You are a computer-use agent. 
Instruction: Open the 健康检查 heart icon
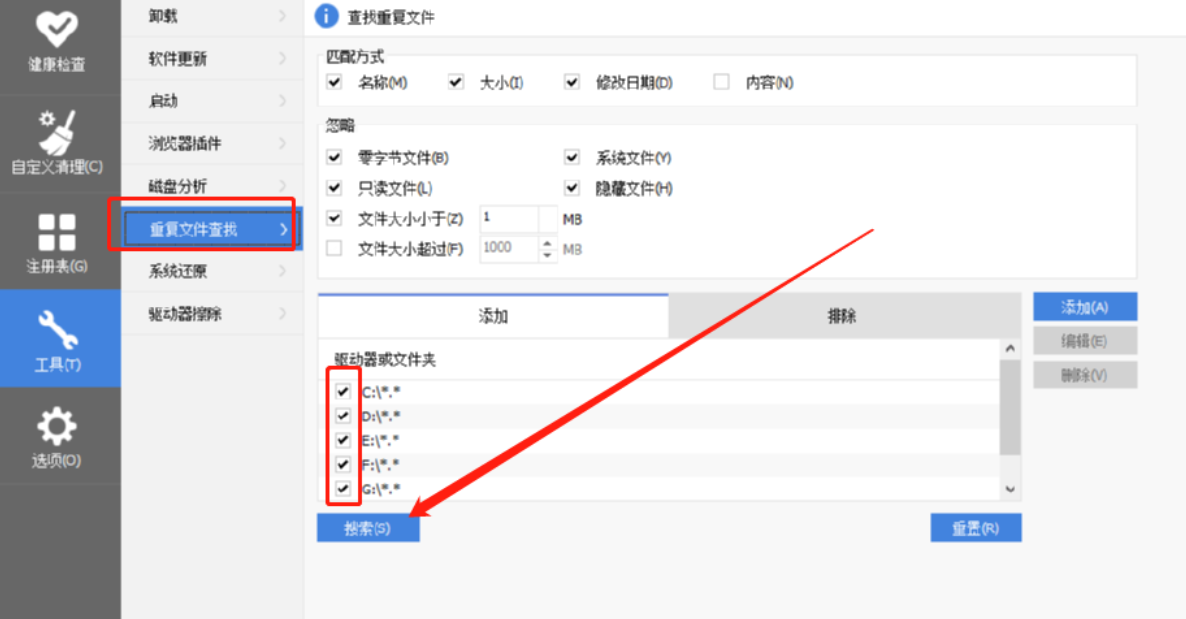pos(57,29)
